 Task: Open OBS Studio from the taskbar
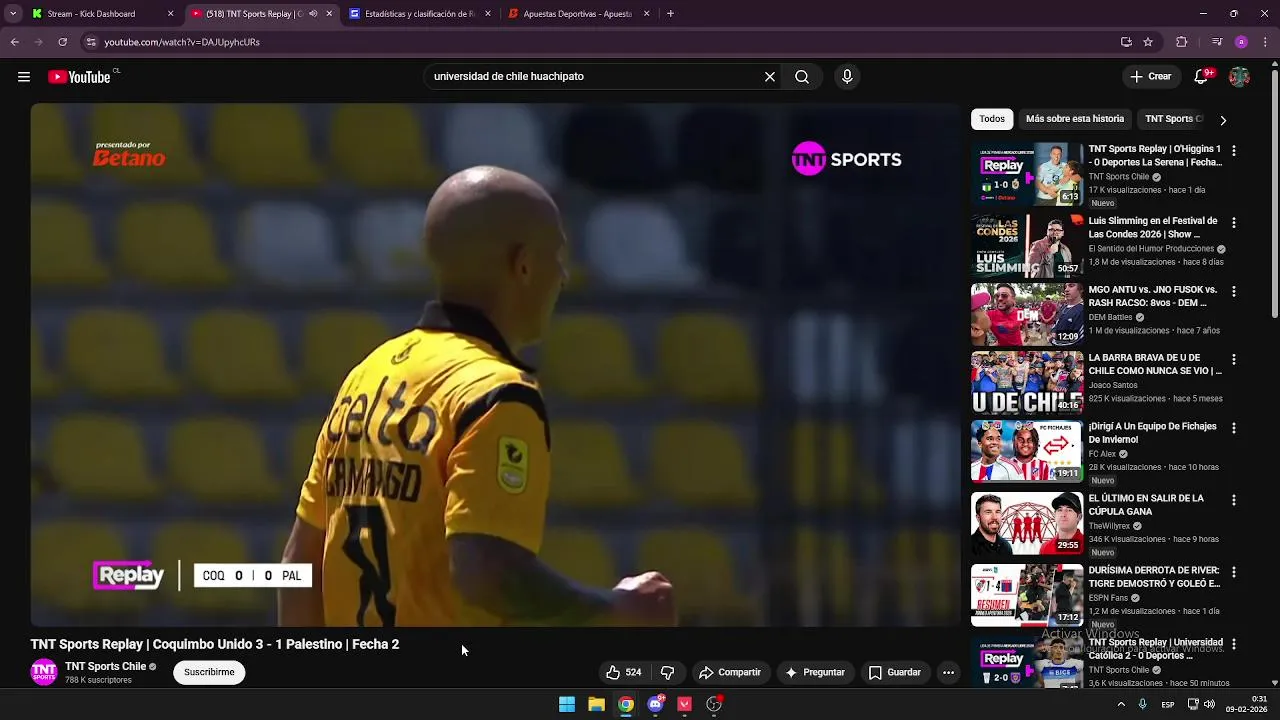(x=714, y=704)
